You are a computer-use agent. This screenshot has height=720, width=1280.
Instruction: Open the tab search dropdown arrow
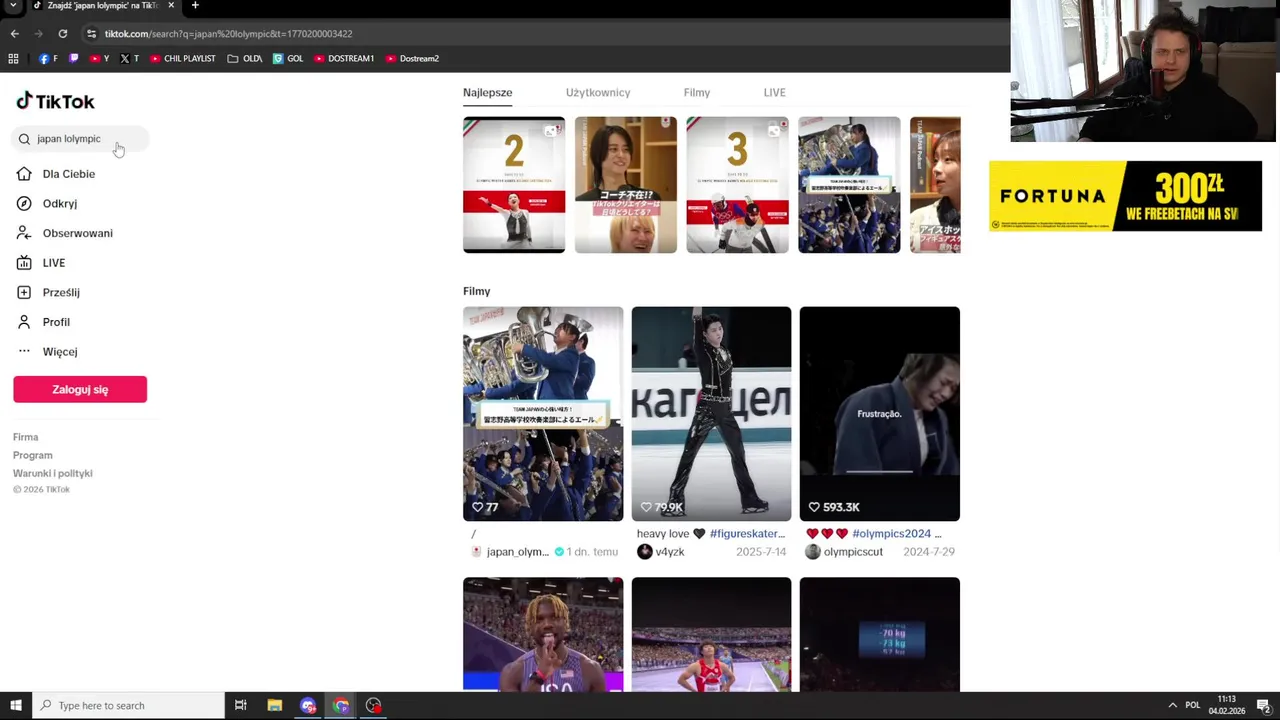pos(13,5)
